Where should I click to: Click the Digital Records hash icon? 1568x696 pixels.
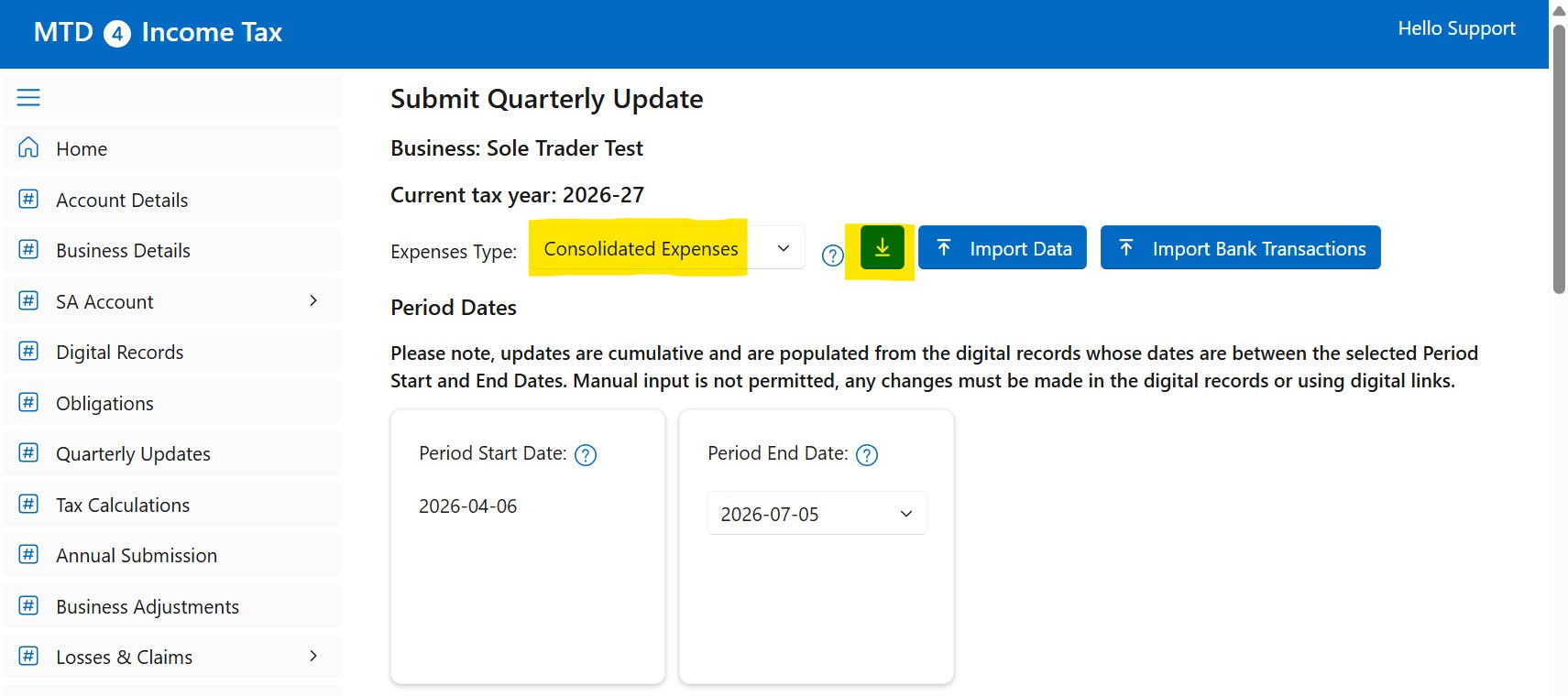[x=28, y=352]
